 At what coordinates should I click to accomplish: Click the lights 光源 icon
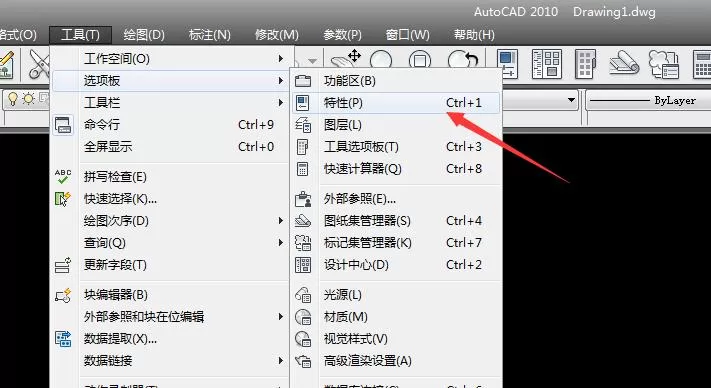(303, 295)
